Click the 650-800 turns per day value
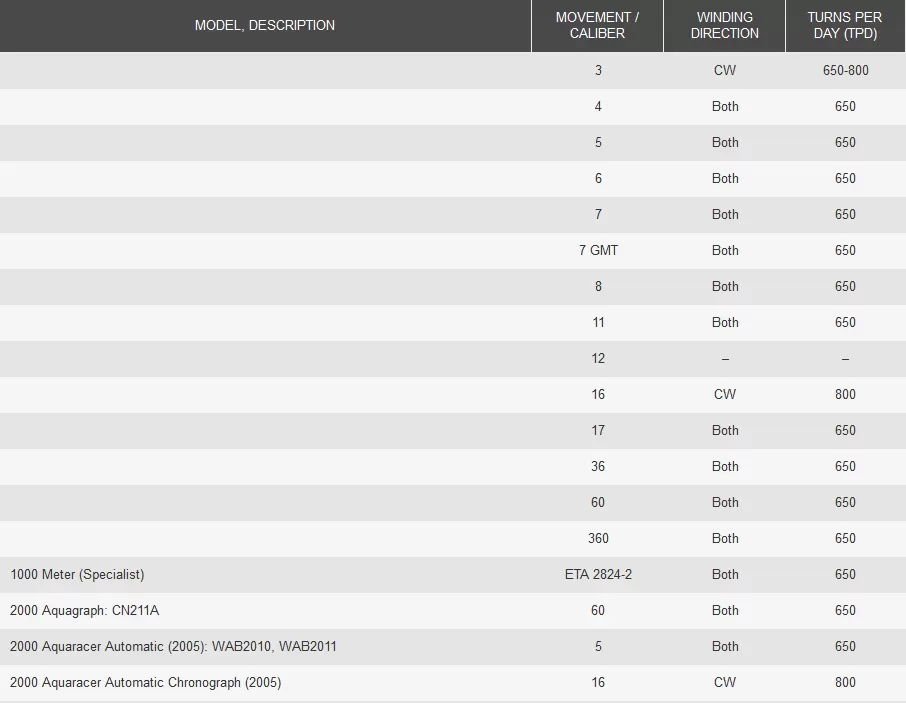The height and width of the screenshot is (703, 906). click(845, 70)
